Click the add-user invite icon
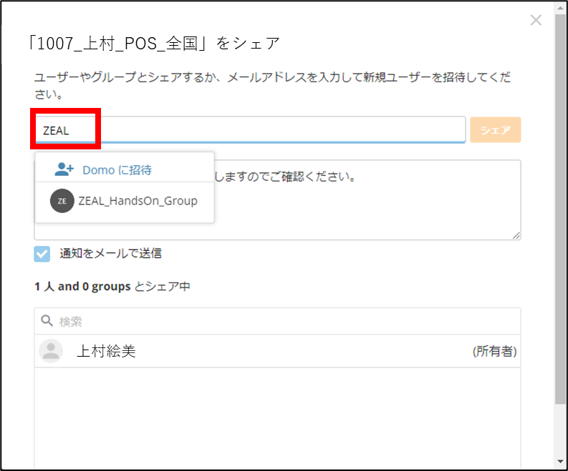568x471 pixels. 64,169
